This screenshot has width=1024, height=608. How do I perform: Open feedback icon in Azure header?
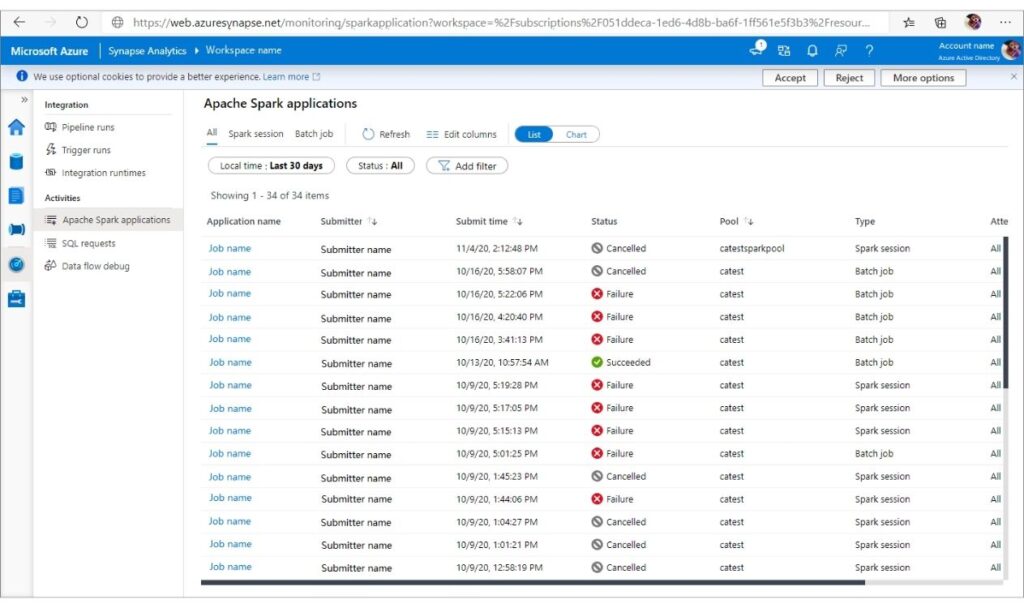[840, 50]
